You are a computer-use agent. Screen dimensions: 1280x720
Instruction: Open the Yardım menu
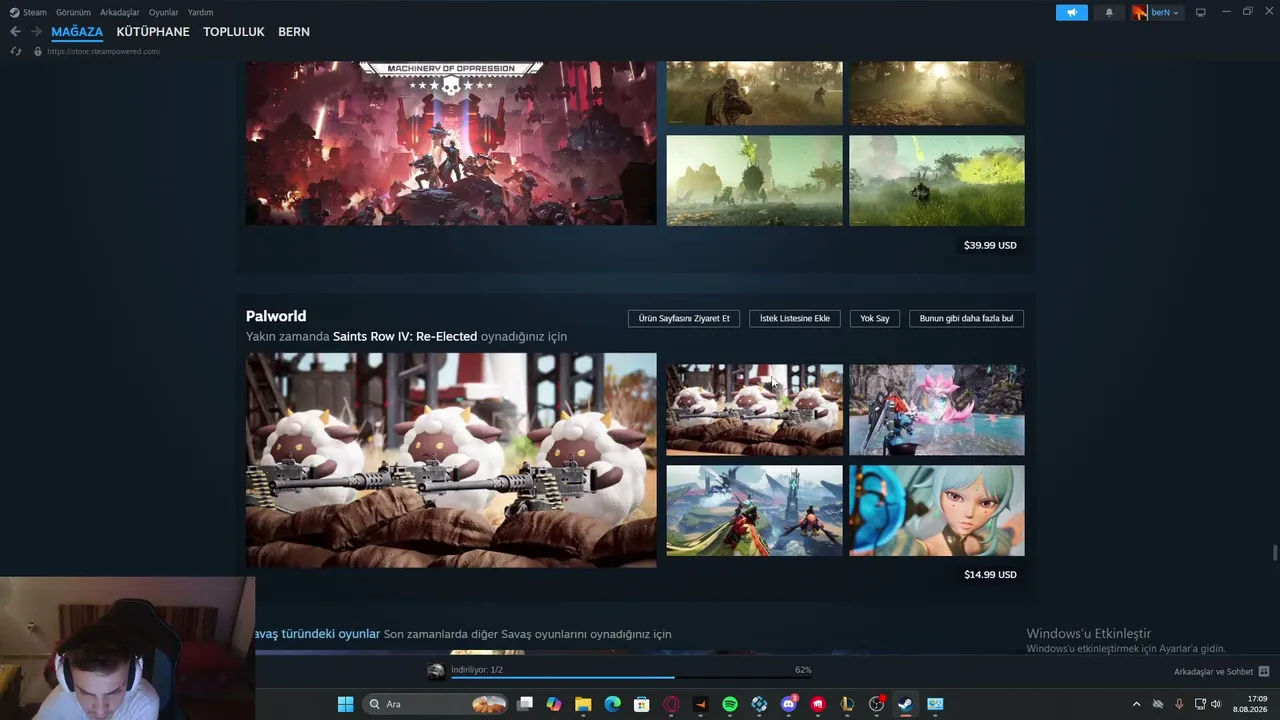click(200, 12)
